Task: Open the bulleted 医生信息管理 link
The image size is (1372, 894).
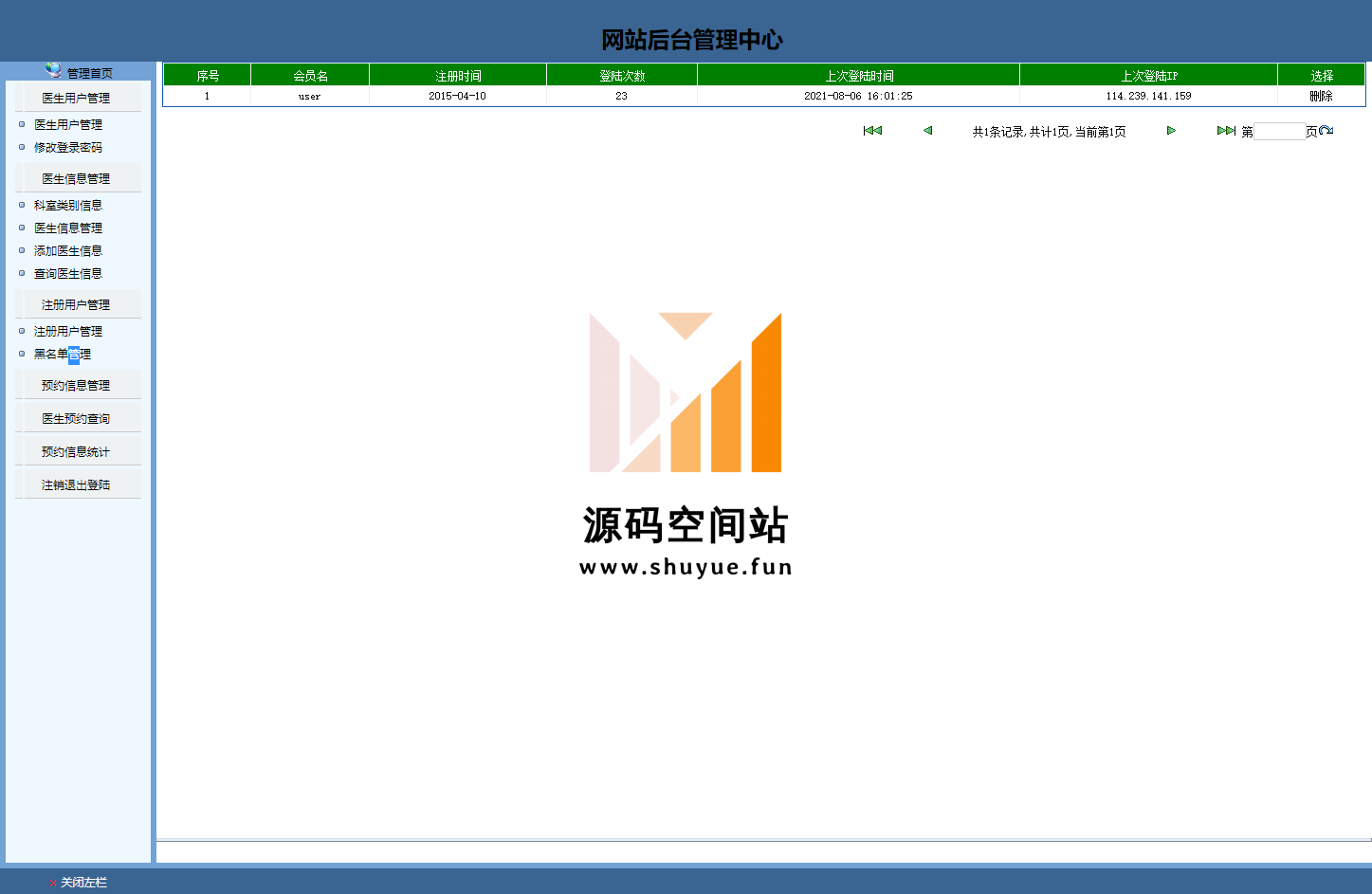Action: [x=68, y=228]
